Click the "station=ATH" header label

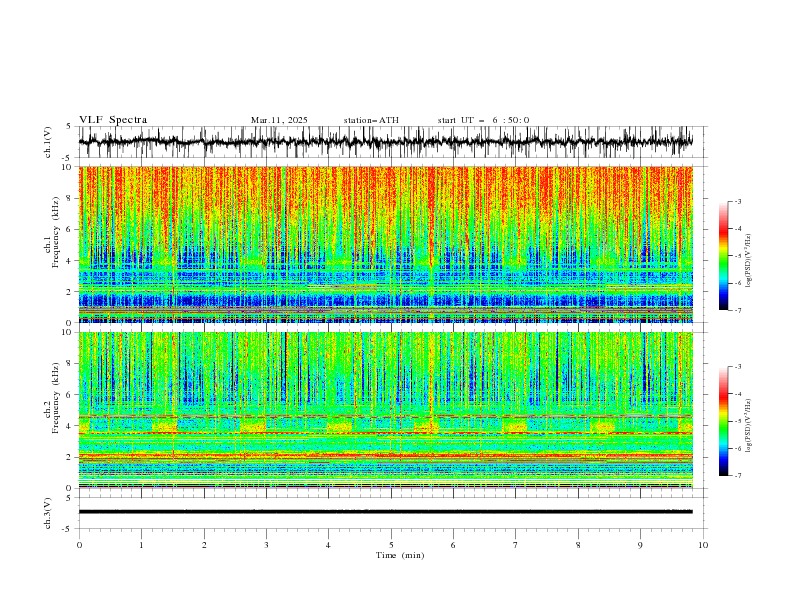pos(371,120)
